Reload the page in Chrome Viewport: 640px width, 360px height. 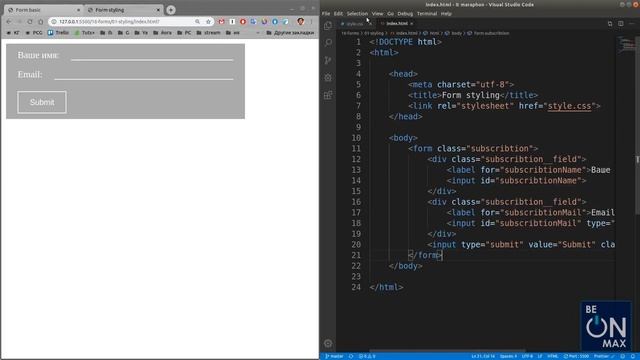pos(30,21)
